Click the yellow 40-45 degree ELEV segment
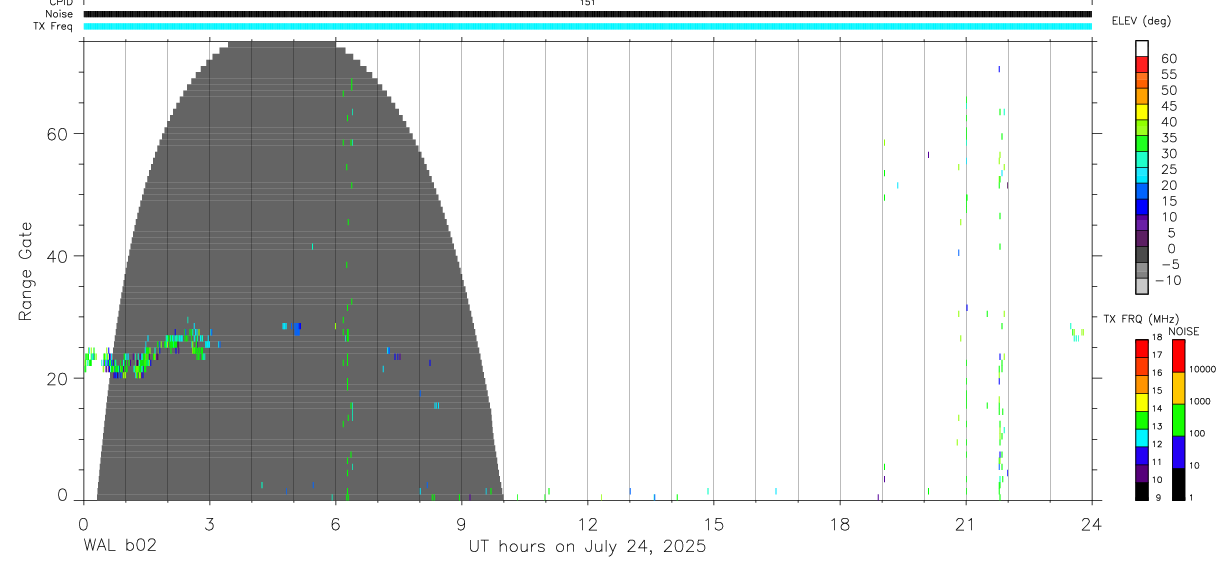Image resolution: width=1228 pixels, height=567 pixels. (x=1142, y=112)
